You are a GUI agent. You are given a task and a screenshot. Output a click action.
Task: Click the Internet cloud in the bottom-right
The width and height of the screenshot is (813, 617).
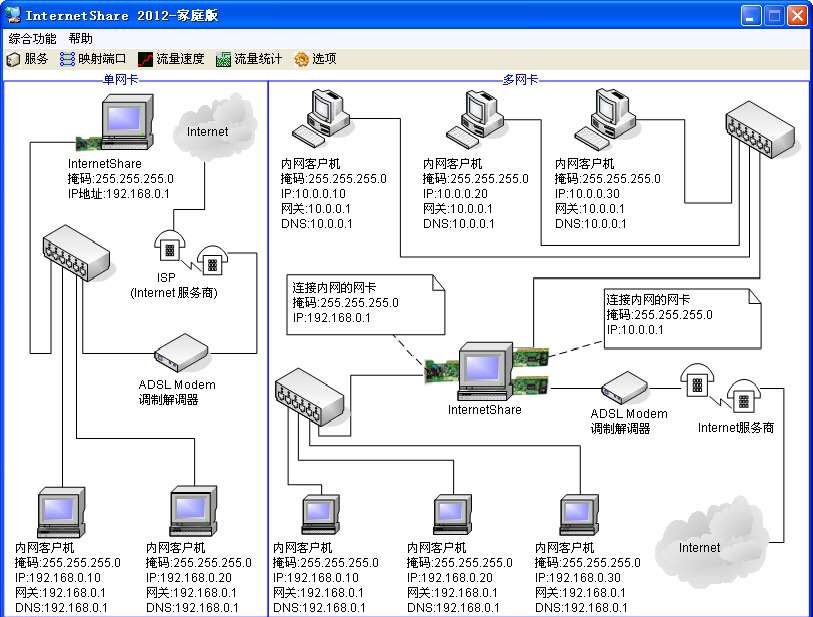coord(706,545)
